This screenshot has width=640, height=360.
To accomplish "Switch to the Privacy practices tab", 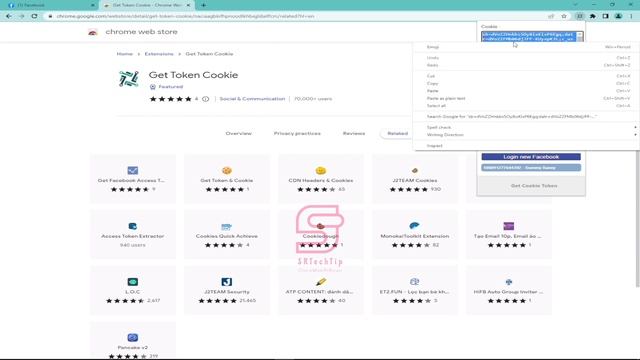I will (x=297, y=133).
